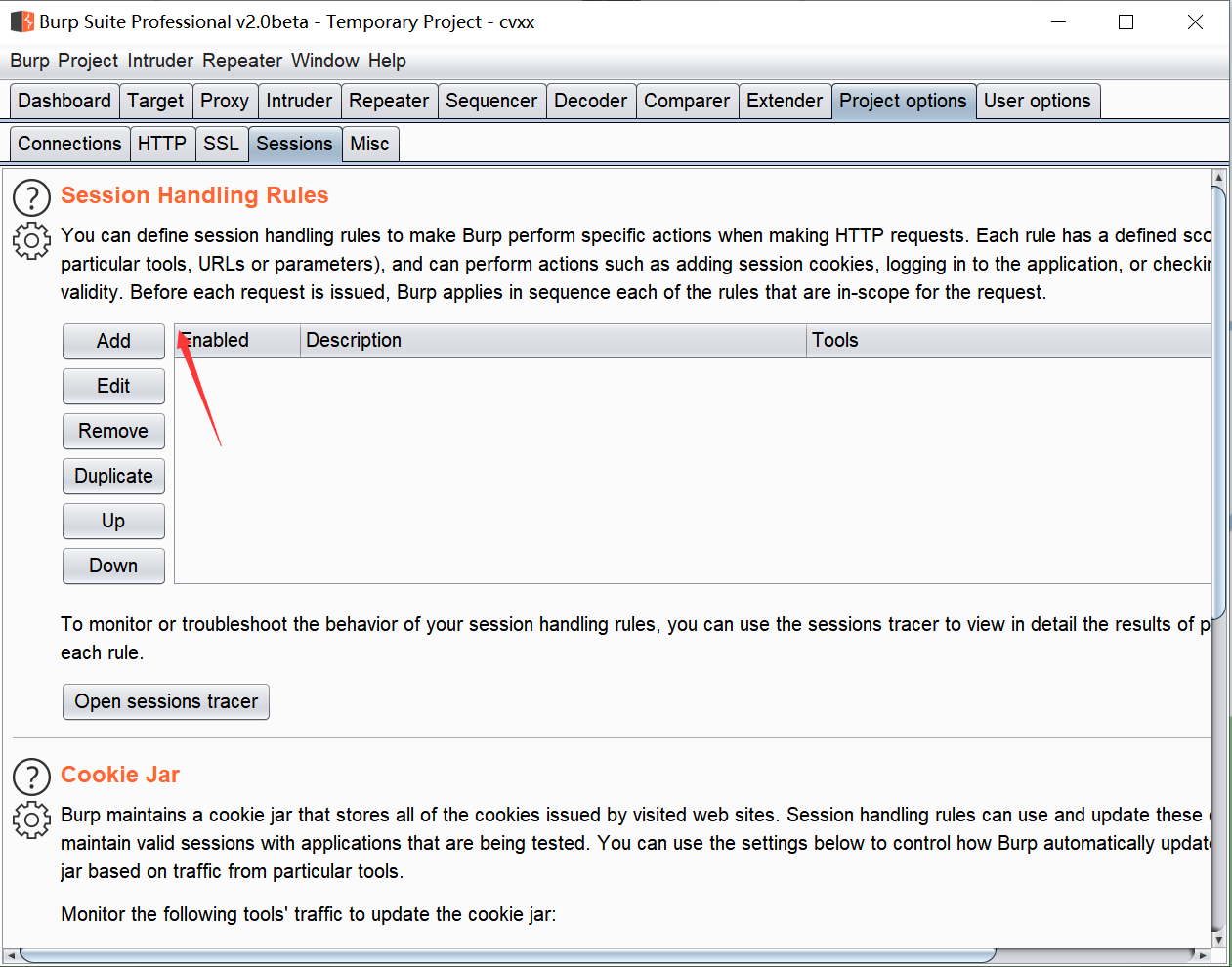Click the Tools column header

tap(1009, 340)
